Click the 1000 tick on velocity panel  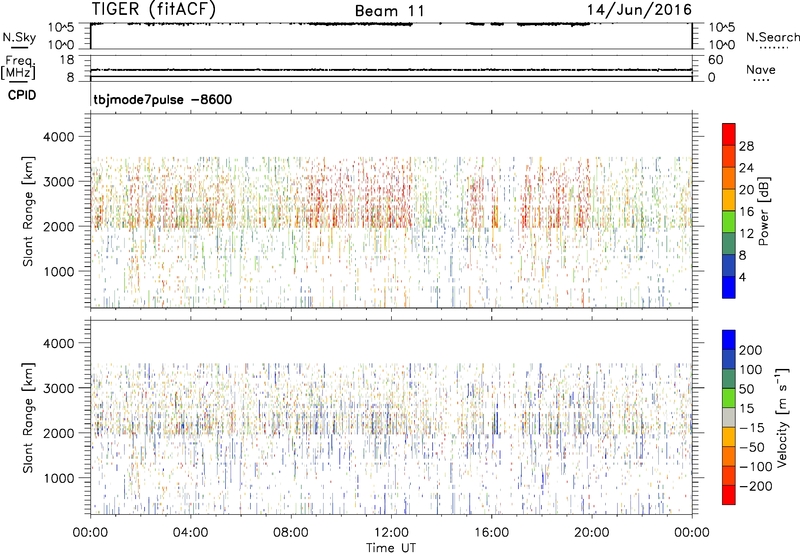coord(58,478)
